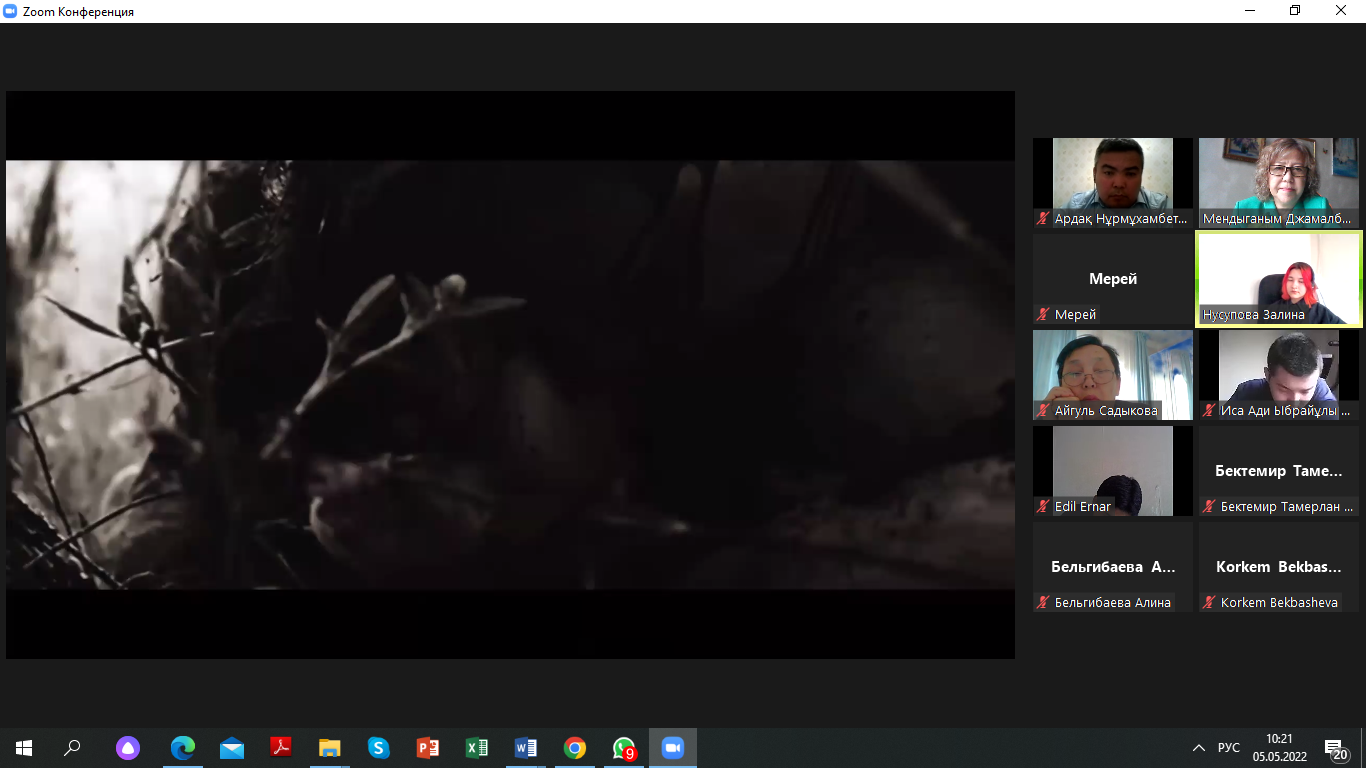This screenshot has height=768, width=1366.
Task: Click the shared black-and-white video area
Action: click(510, 375)
